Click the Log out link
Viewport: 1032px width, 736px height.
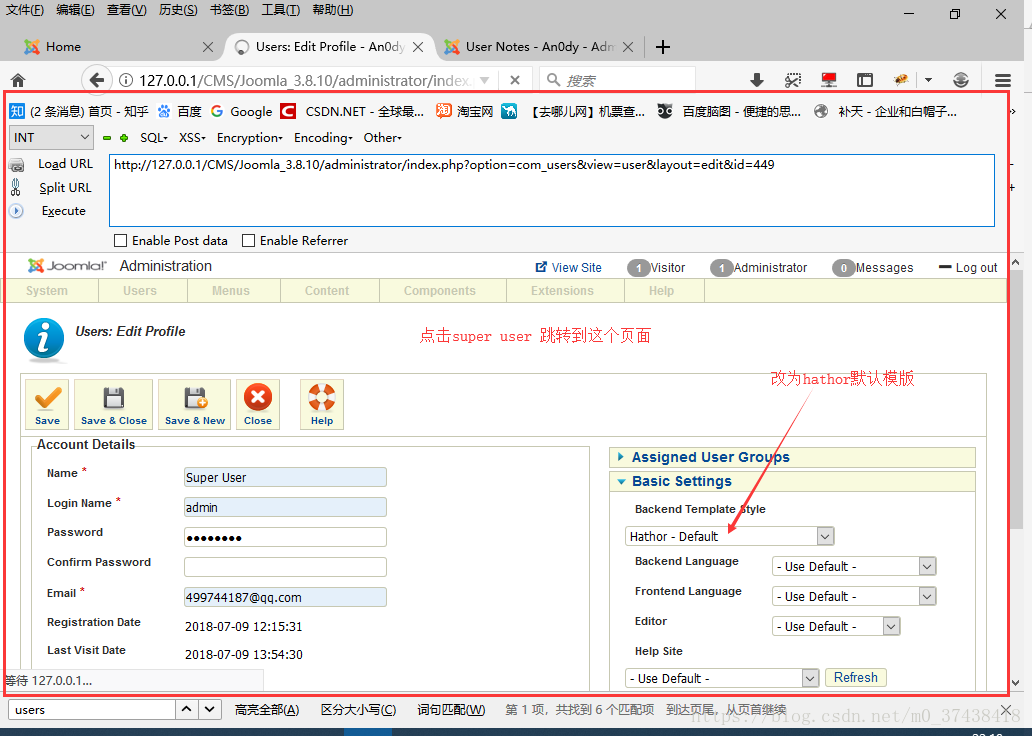pyautogui.click(x=968, y=267)
